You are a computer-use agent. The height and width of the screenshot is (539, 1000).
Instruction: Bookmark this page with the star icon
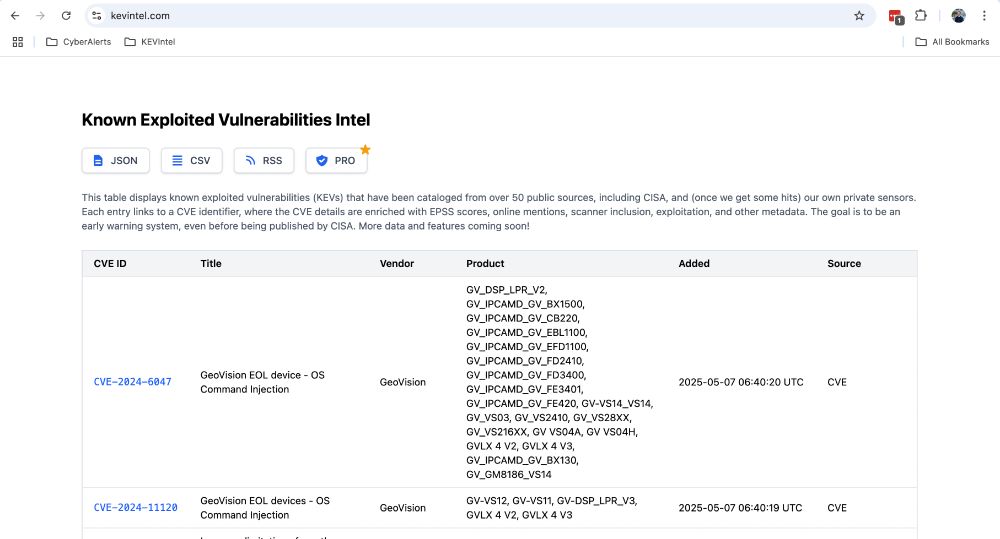point(859,16)
